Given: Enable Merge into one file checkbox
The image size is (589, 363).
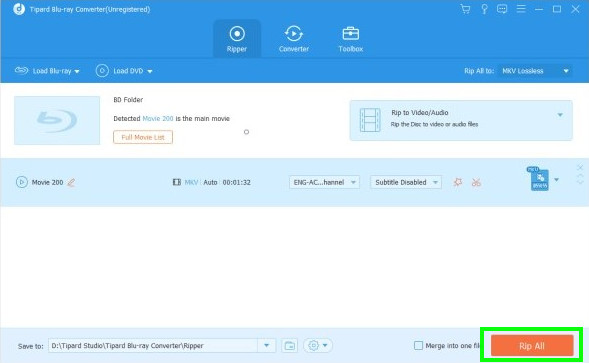Looking at the screenshot, I should pyautogui.click(x=418, y=345).
